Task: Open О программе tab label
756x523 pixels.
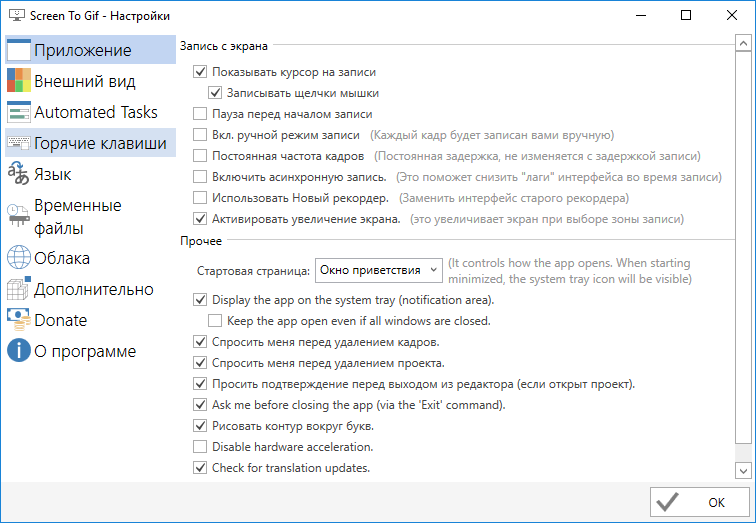Action: click(85, 351)
